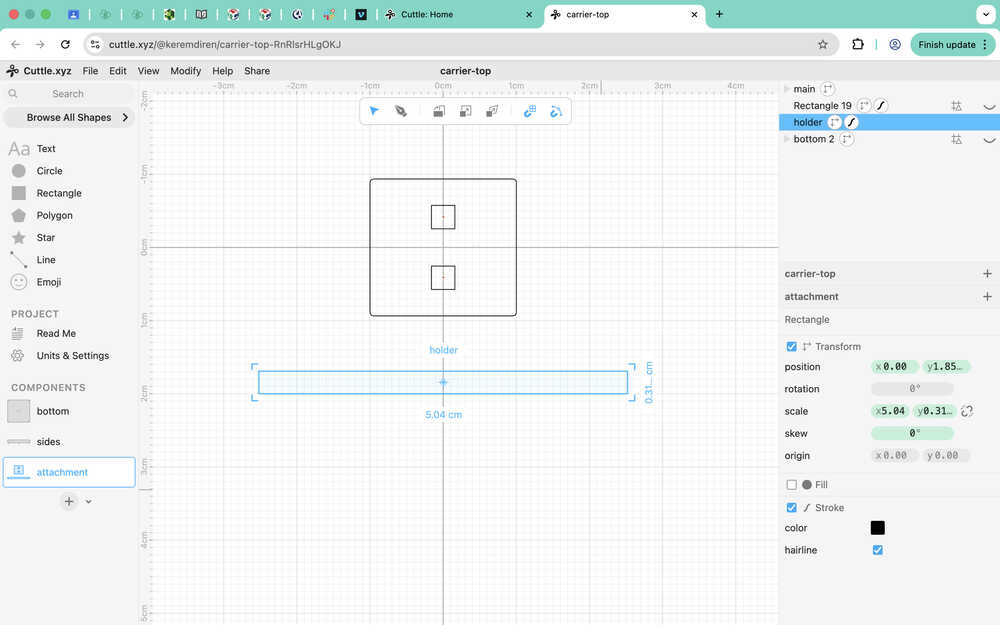This screenshot has height=625, width=1000.
Task: Enable the Fill checkbox
Action: [791, 485]
